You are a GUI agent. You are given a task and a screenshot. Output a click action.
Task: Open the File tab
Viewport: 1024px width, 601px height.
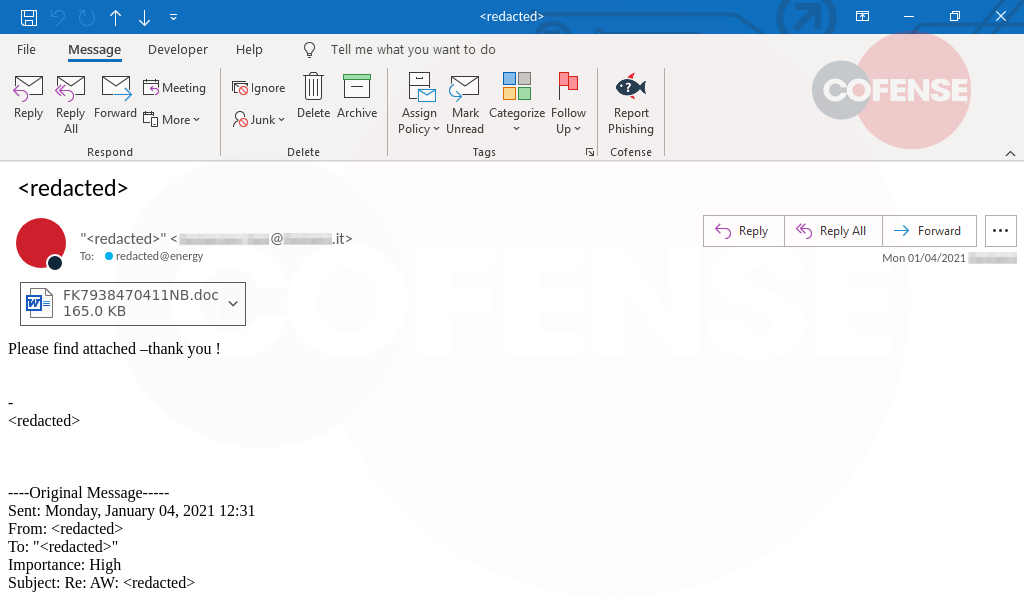tap(26, 50)
